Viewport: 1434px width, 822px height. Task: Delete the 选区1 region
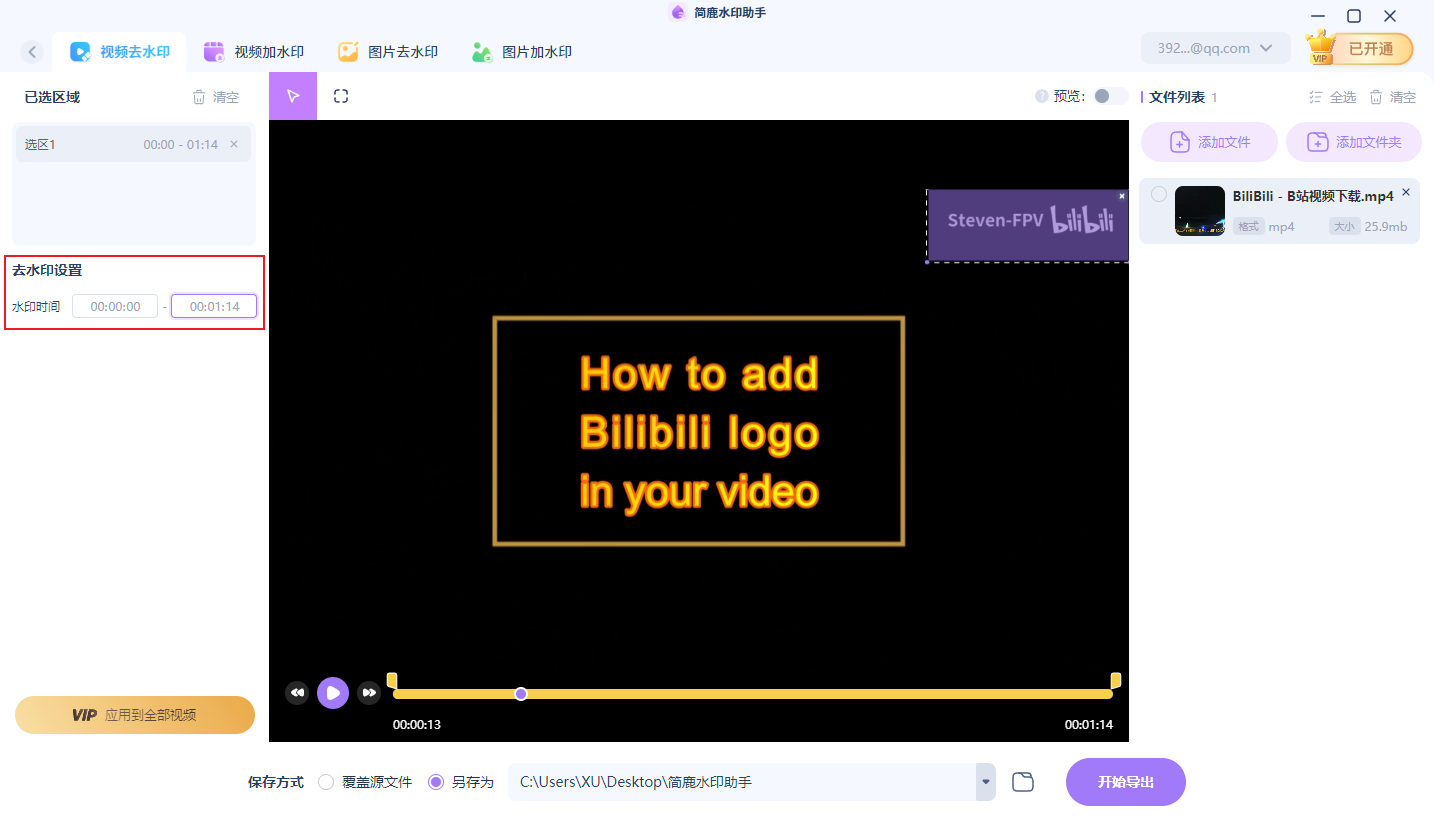click(234, 144)
